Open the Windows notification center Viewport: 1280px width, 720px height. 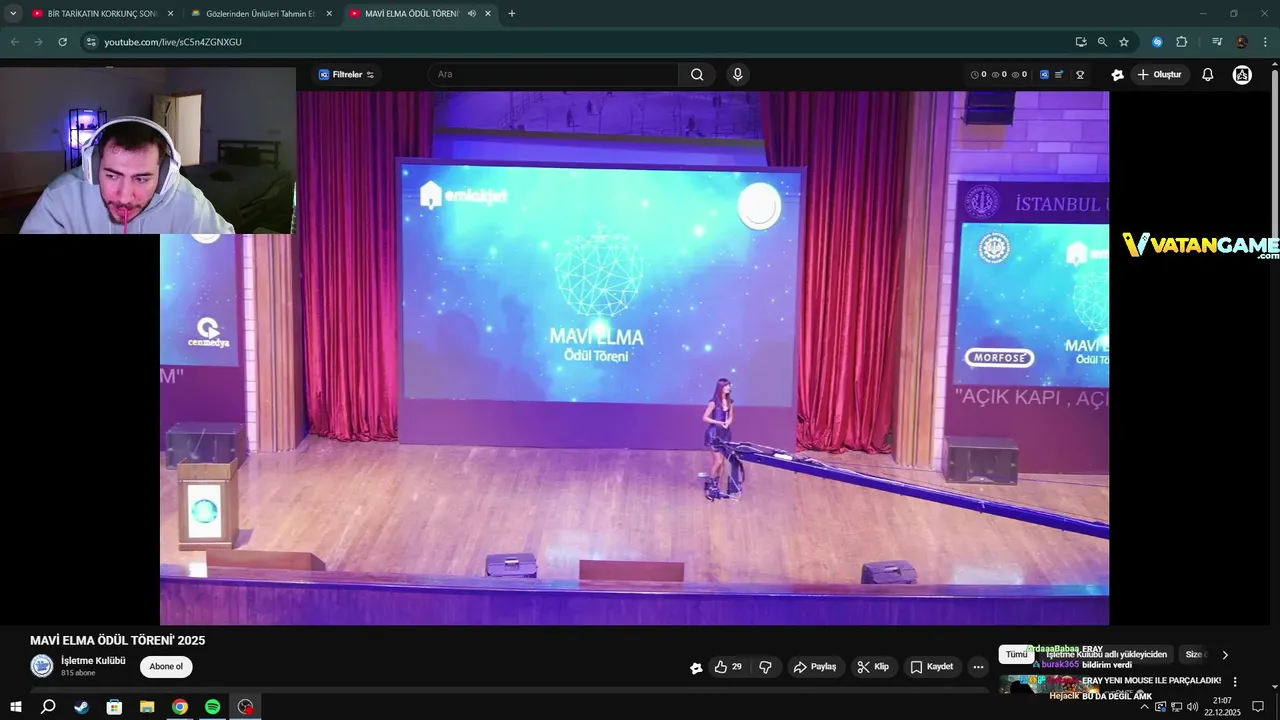(x=1258, y=707)
